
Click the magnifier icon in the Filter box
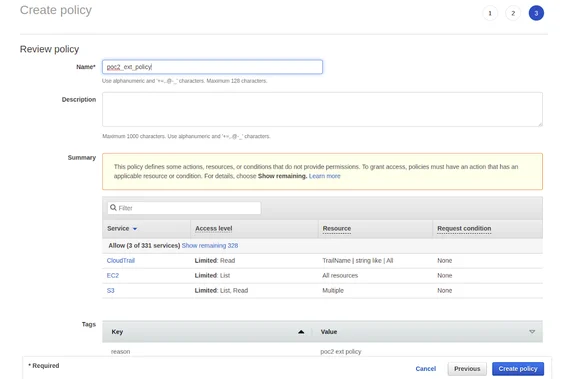point(113,207)
